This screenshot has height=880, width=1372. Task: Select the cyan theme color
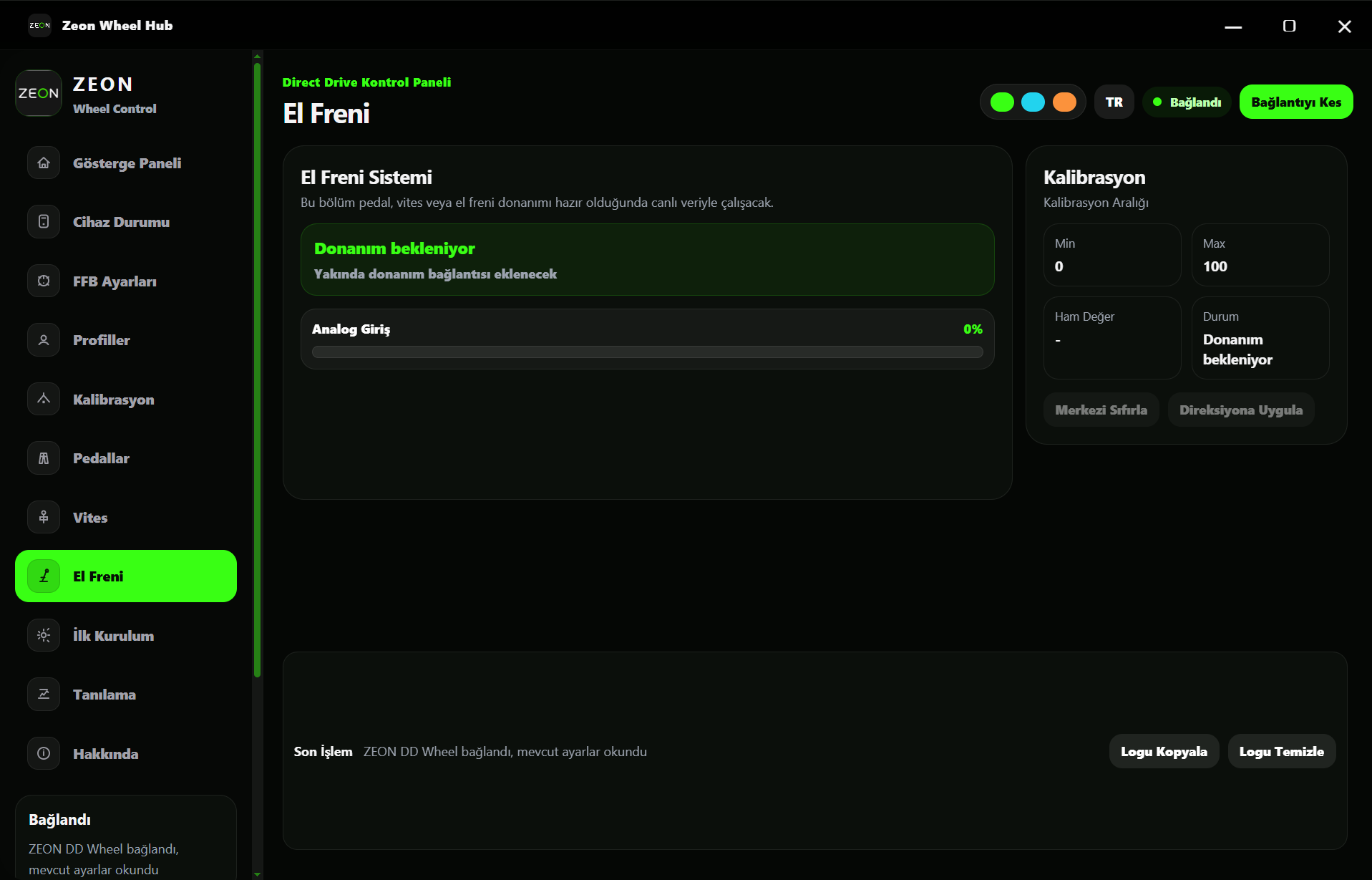tap(1033, 102)
